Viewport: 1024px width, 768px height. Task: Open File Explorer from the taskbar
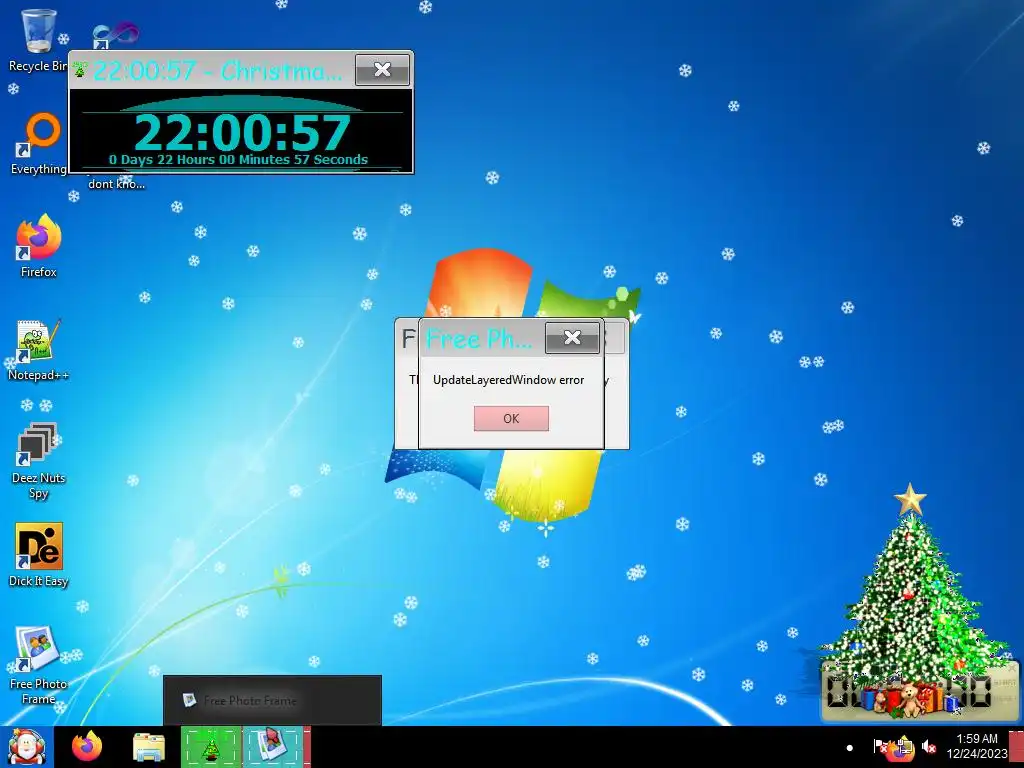149,747
